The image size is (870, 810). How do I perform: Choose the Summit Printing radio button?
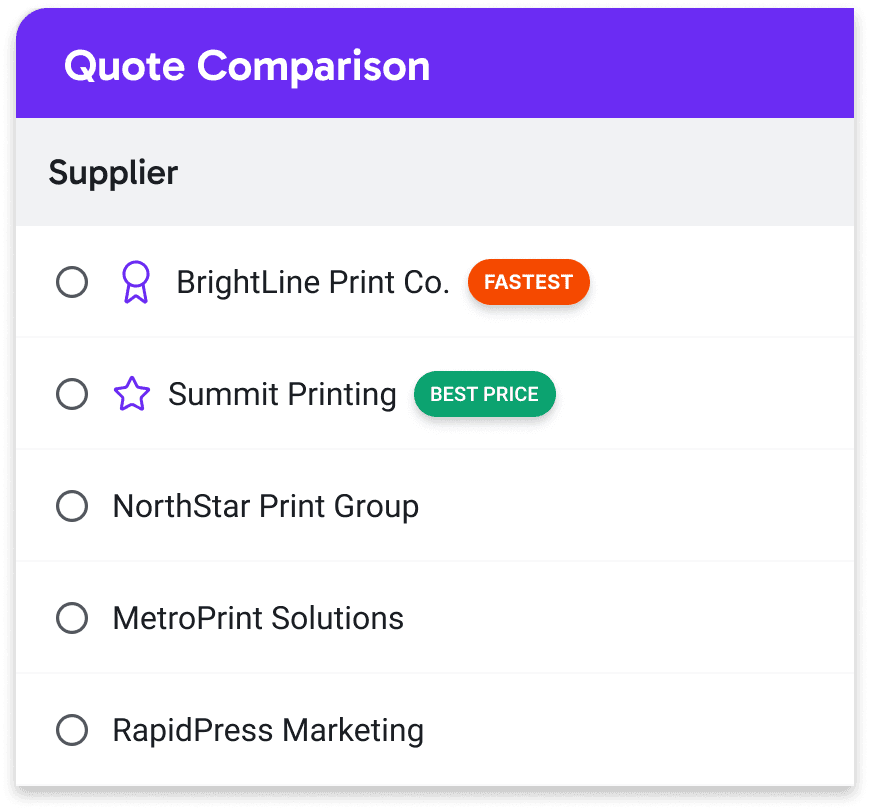click(72, 394)
